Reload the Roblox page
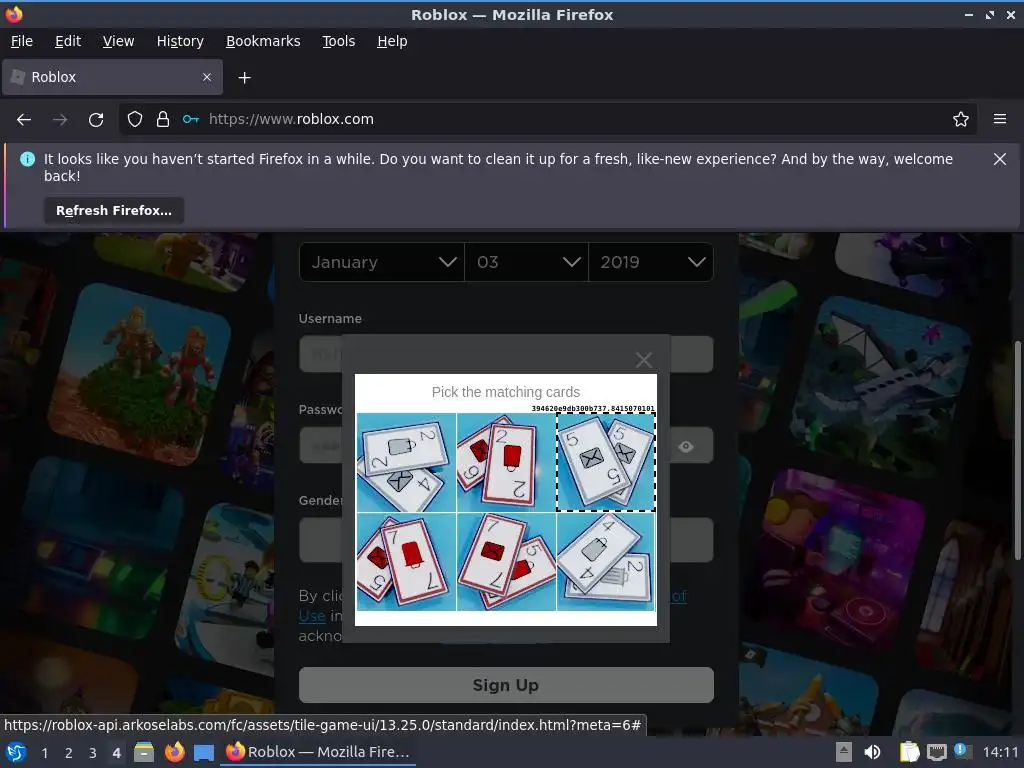The height and width of the screenshot is (768, 1024). [96, 120]
